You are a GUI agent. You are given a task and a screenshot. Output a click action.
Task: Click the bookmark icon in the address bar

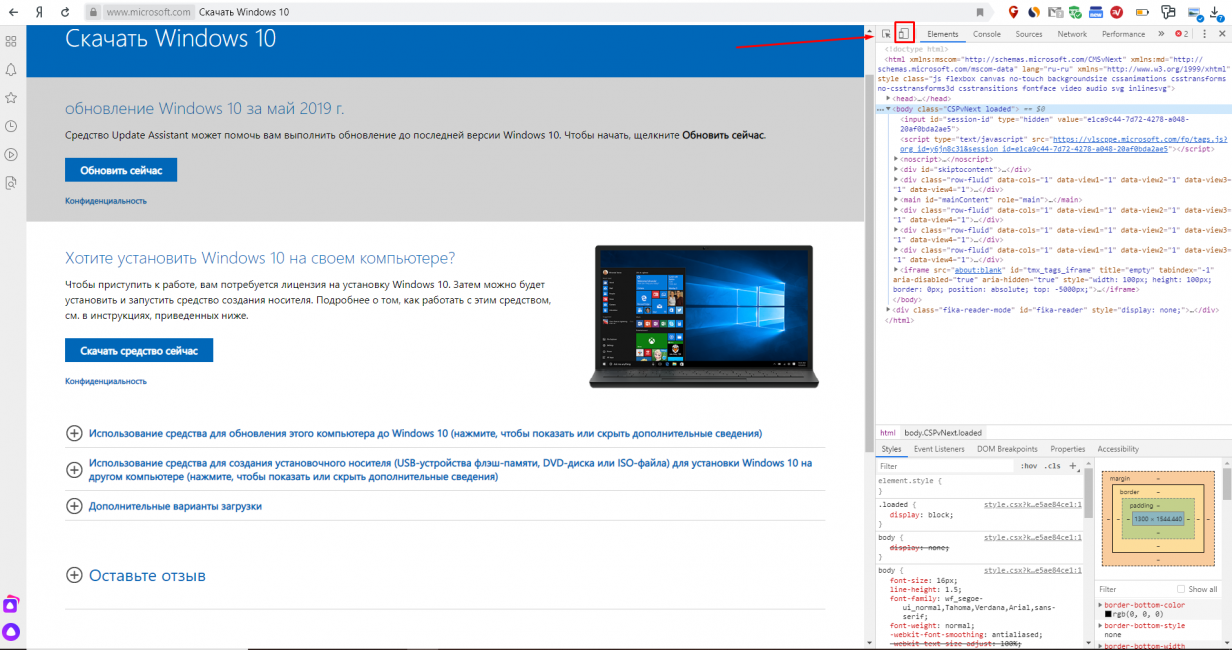tap(980, 12)
